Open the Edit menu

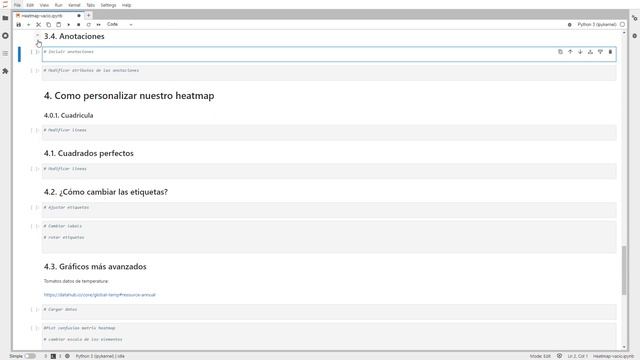30,5
